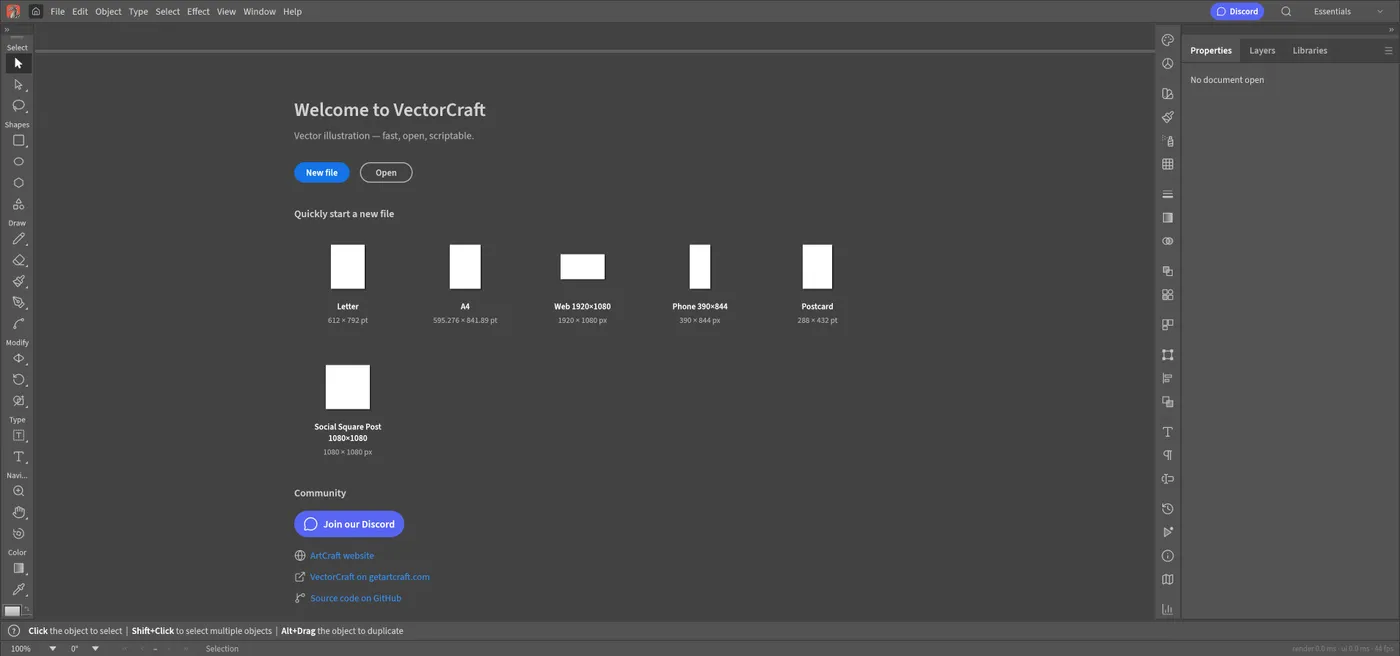Click the New file button
This screenshot has height=656, width=1400.
322,173
